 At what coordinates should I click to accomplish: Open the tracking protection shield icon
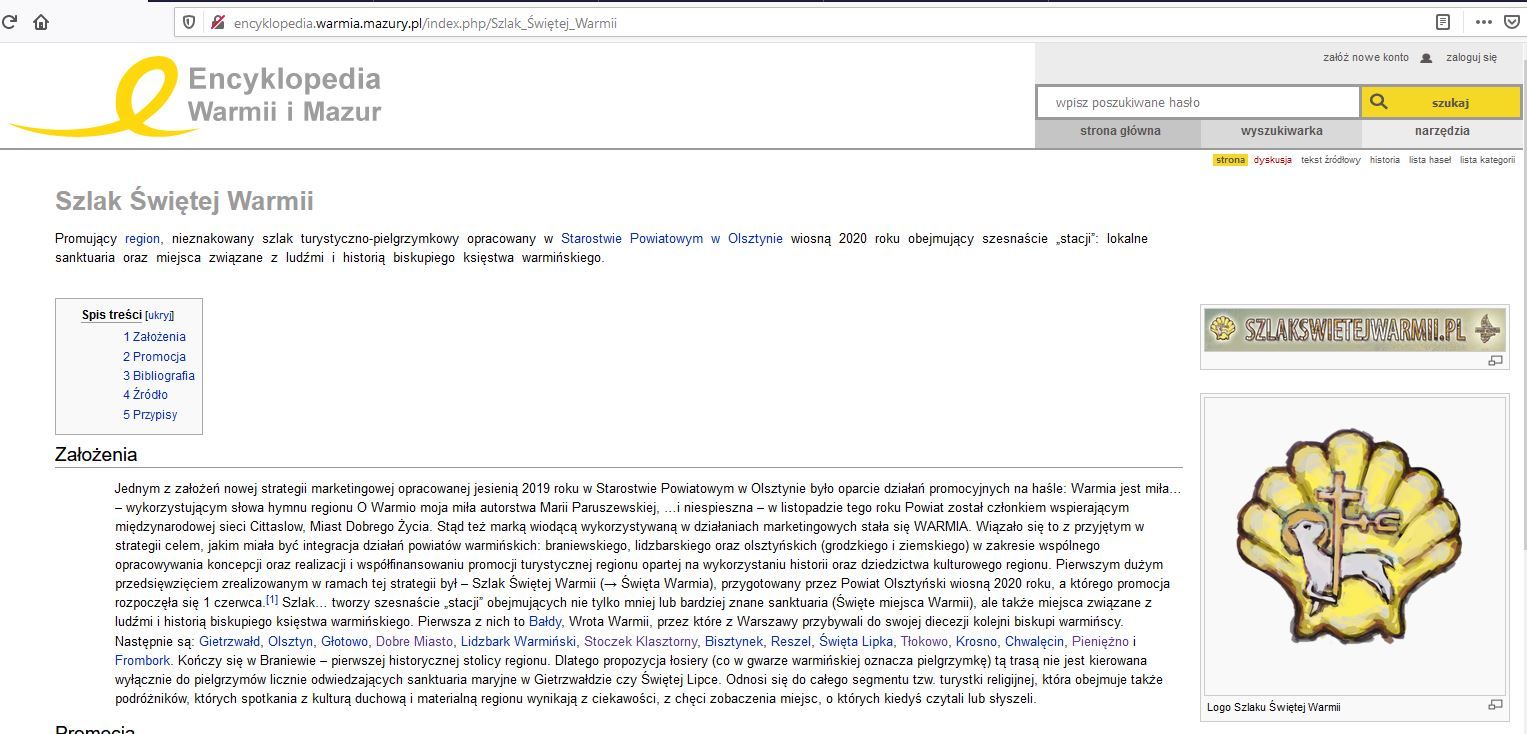(x=189, y=22)
